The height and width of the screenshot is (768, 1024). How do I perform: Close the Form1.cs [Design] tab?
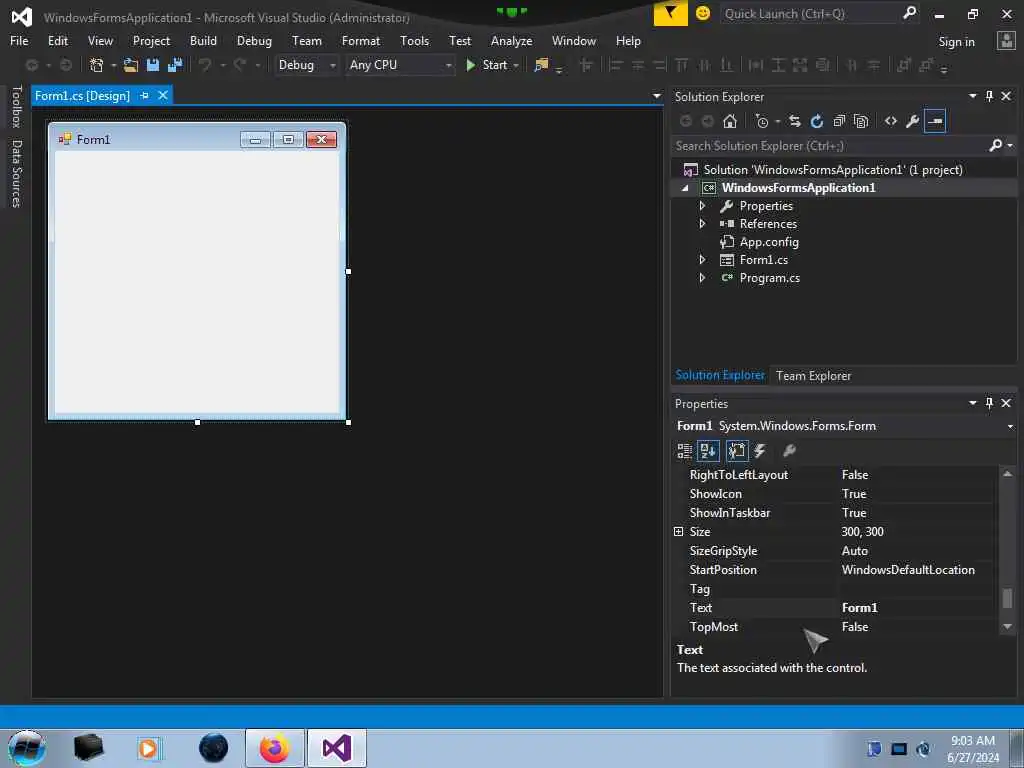(163, 95)
